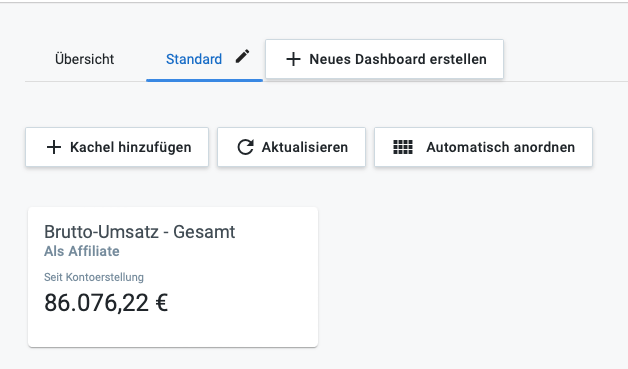The image size is (628, 369).
Task: Click the grid icon for auto arrange
Action: tap(403, 147)
